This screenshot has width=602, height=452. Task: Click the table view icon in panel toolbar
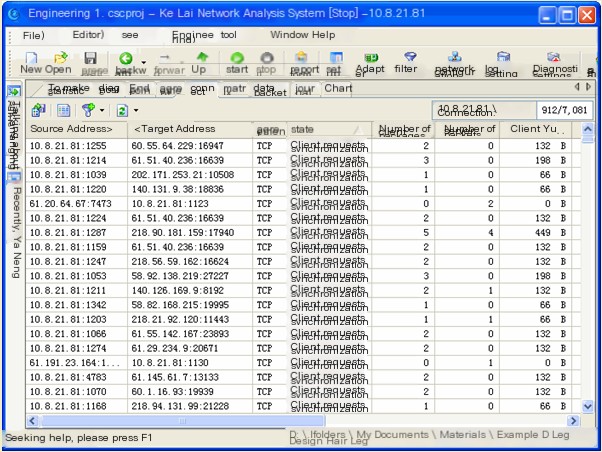(x=63, y=110)
